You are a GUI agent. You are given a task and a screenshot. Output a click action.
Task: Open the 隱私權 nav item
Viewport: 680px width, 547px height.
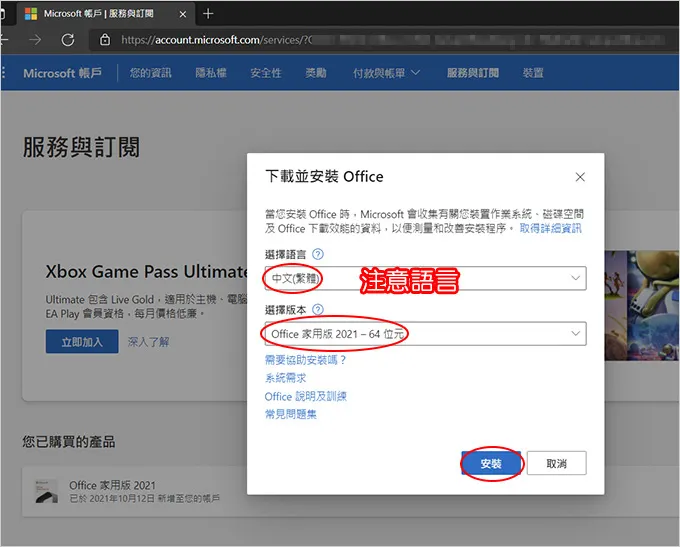(211, 73)
